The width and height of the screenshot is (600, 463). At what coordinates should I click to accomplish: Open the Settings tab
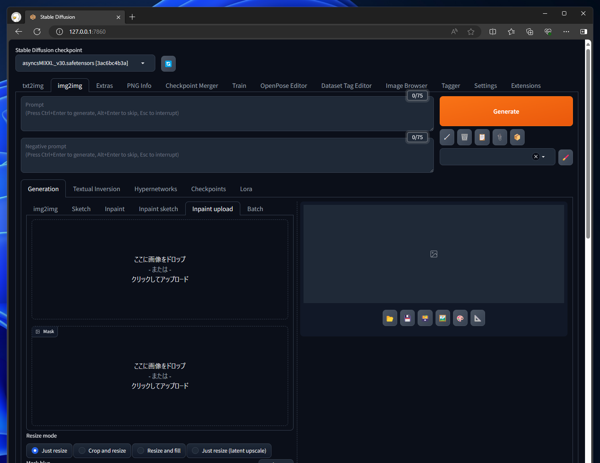pos(486,86)
